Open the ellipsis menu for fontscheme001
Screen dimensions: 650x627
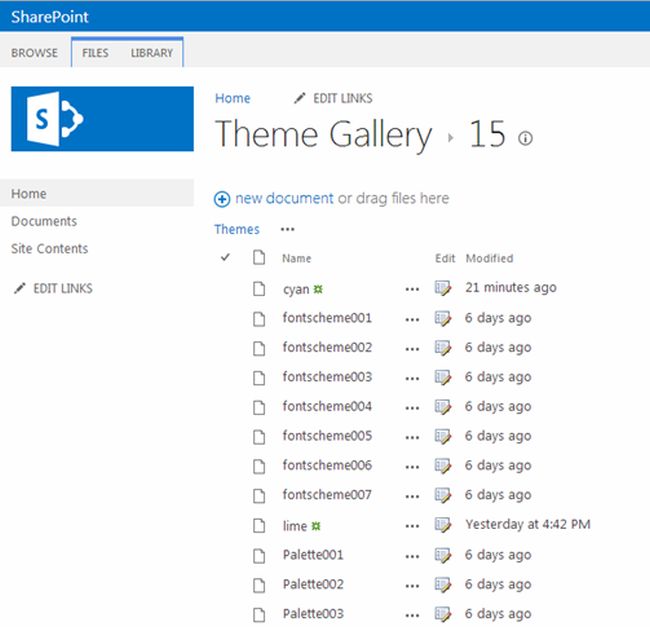point(412,320)
